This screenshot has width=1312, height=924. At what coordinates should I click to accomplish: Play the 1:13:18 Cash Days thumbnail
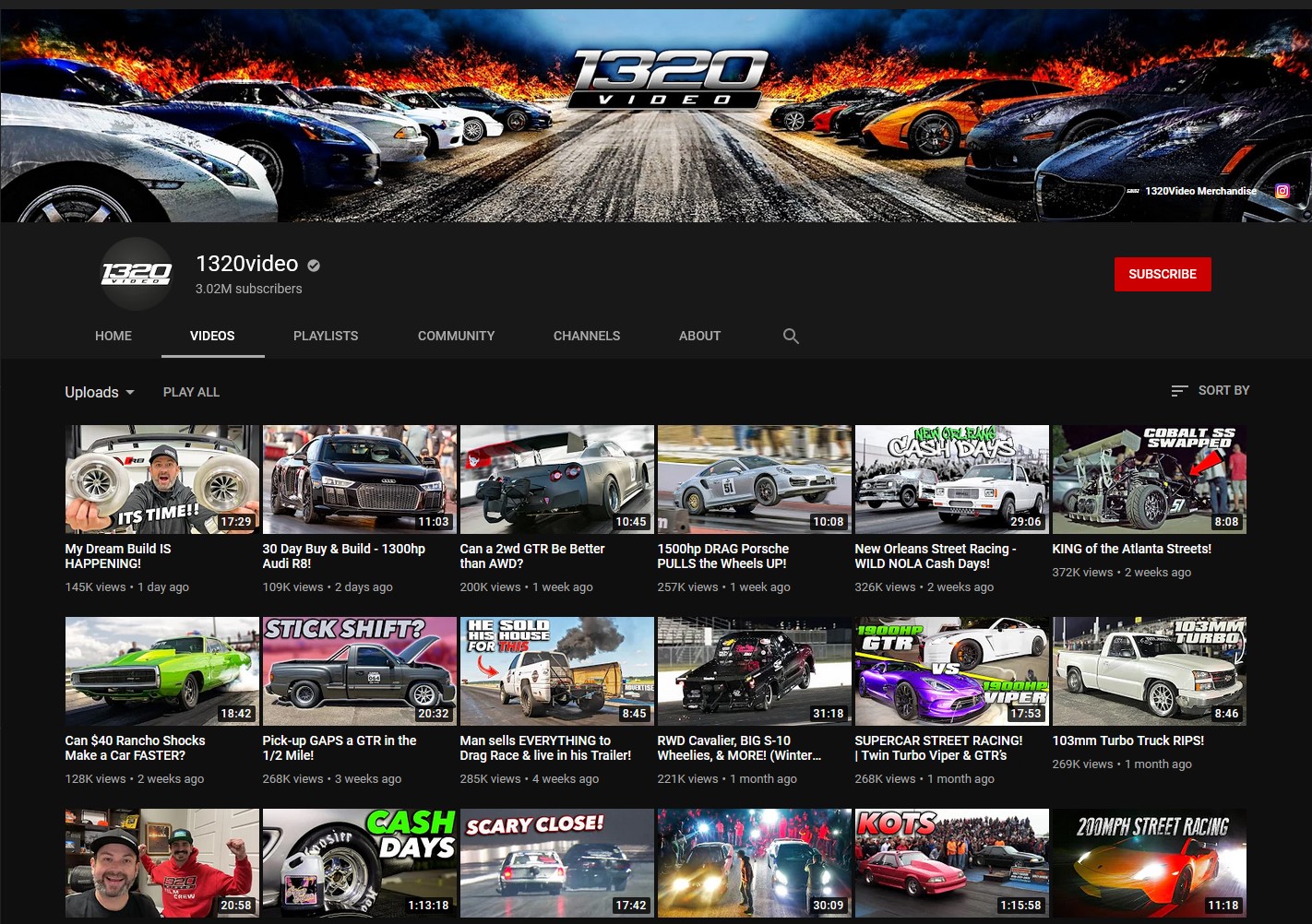(360, 863)
